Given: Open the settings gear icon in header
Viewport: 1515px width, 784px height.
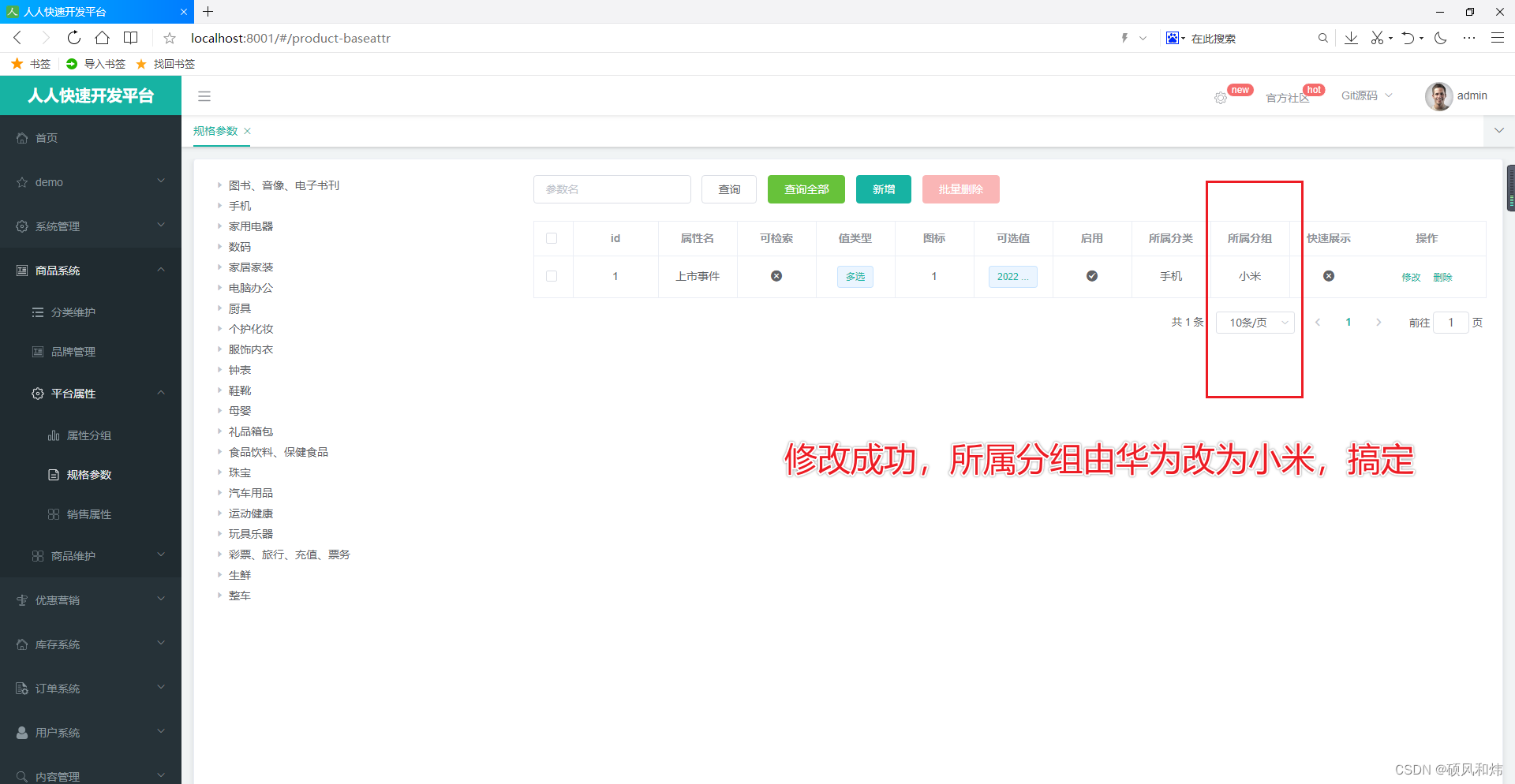Looking at the screenshot, I should point(1221,98).
